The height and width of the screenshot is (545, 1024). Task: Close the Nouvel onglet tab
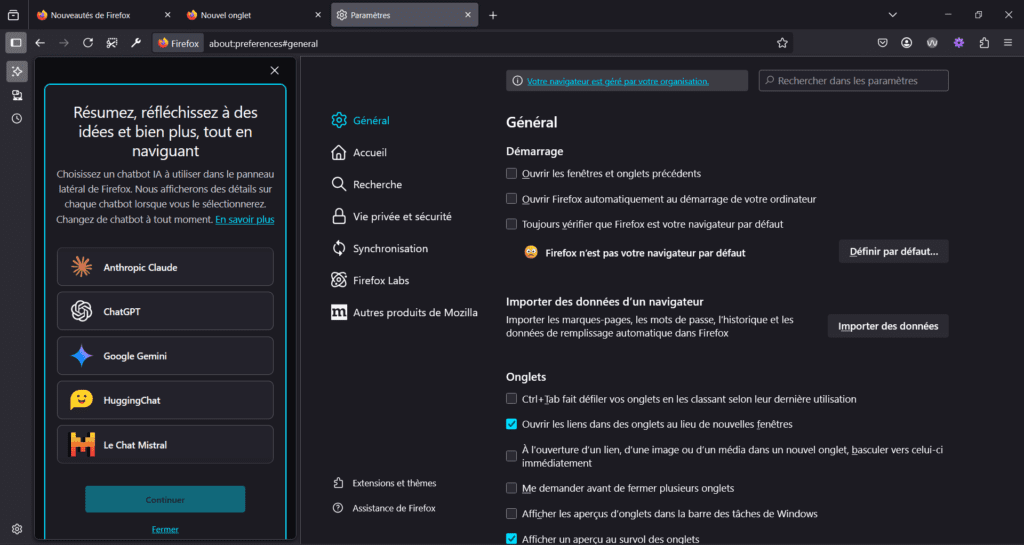pyautogui.click(x=318, y=15)
